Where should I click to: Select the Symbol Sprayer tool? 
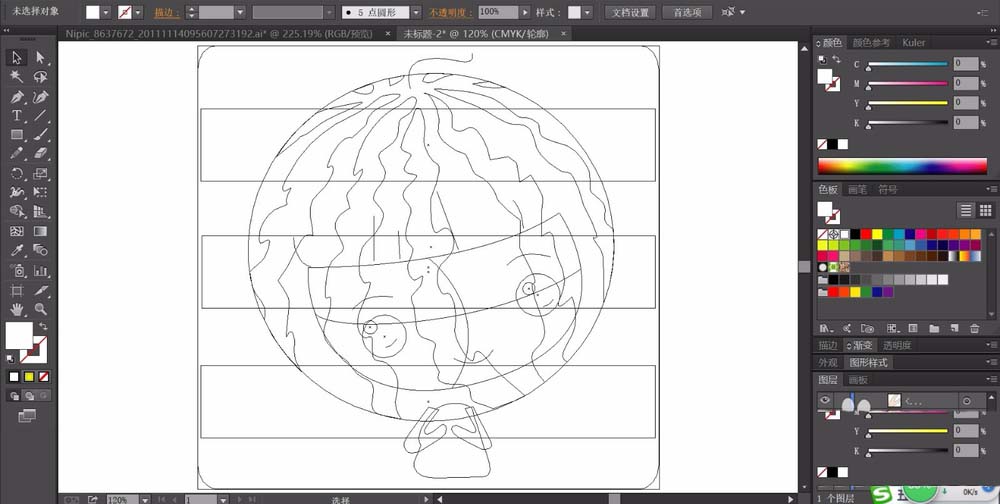click(x=17, y=271)
